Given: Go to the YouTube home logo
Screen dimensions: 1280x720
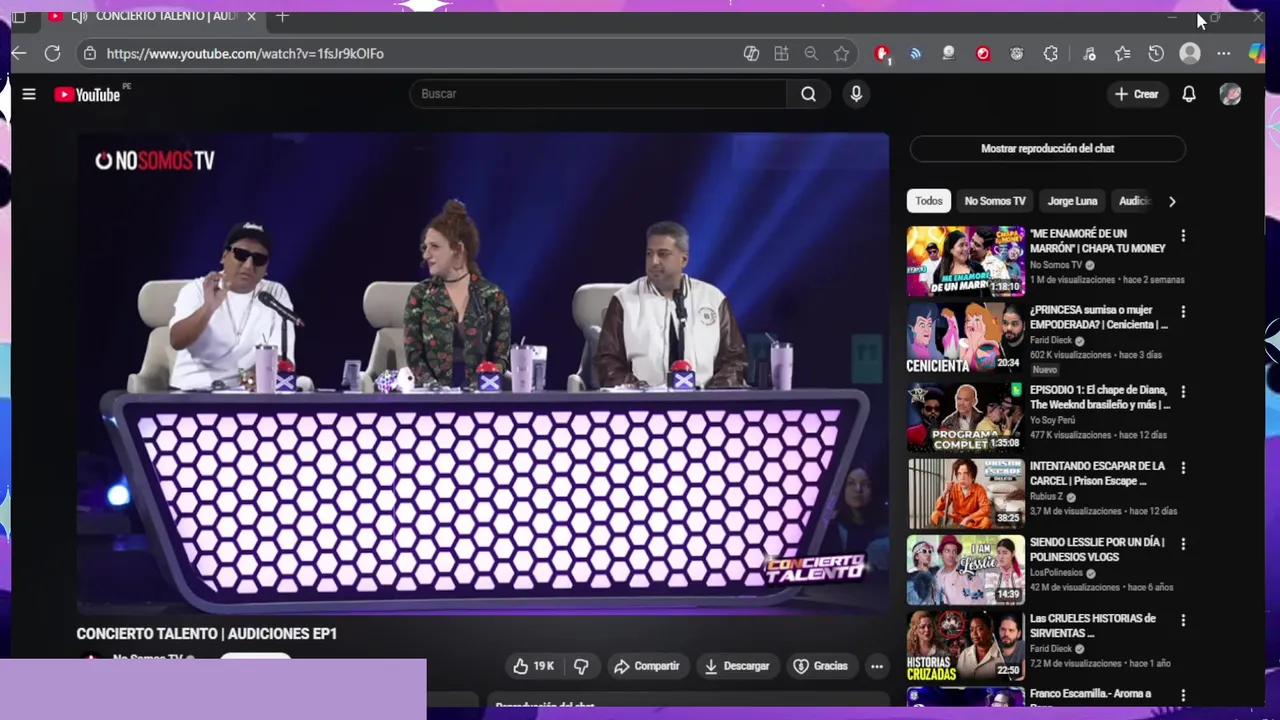Looking at the screenshot, I should point(88,94).
